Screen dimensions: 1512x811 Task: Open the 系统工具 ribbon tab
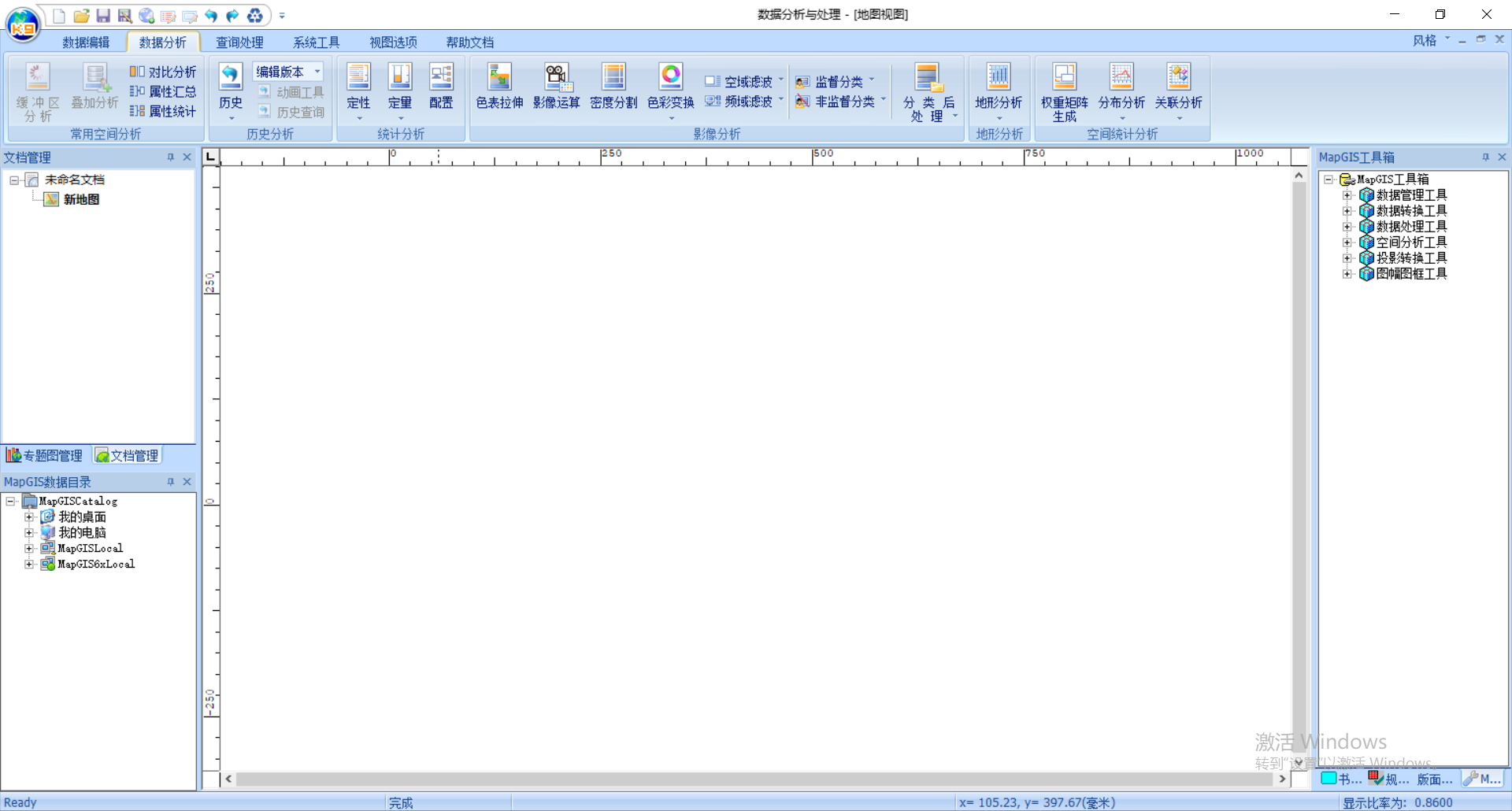coord(317,43)
